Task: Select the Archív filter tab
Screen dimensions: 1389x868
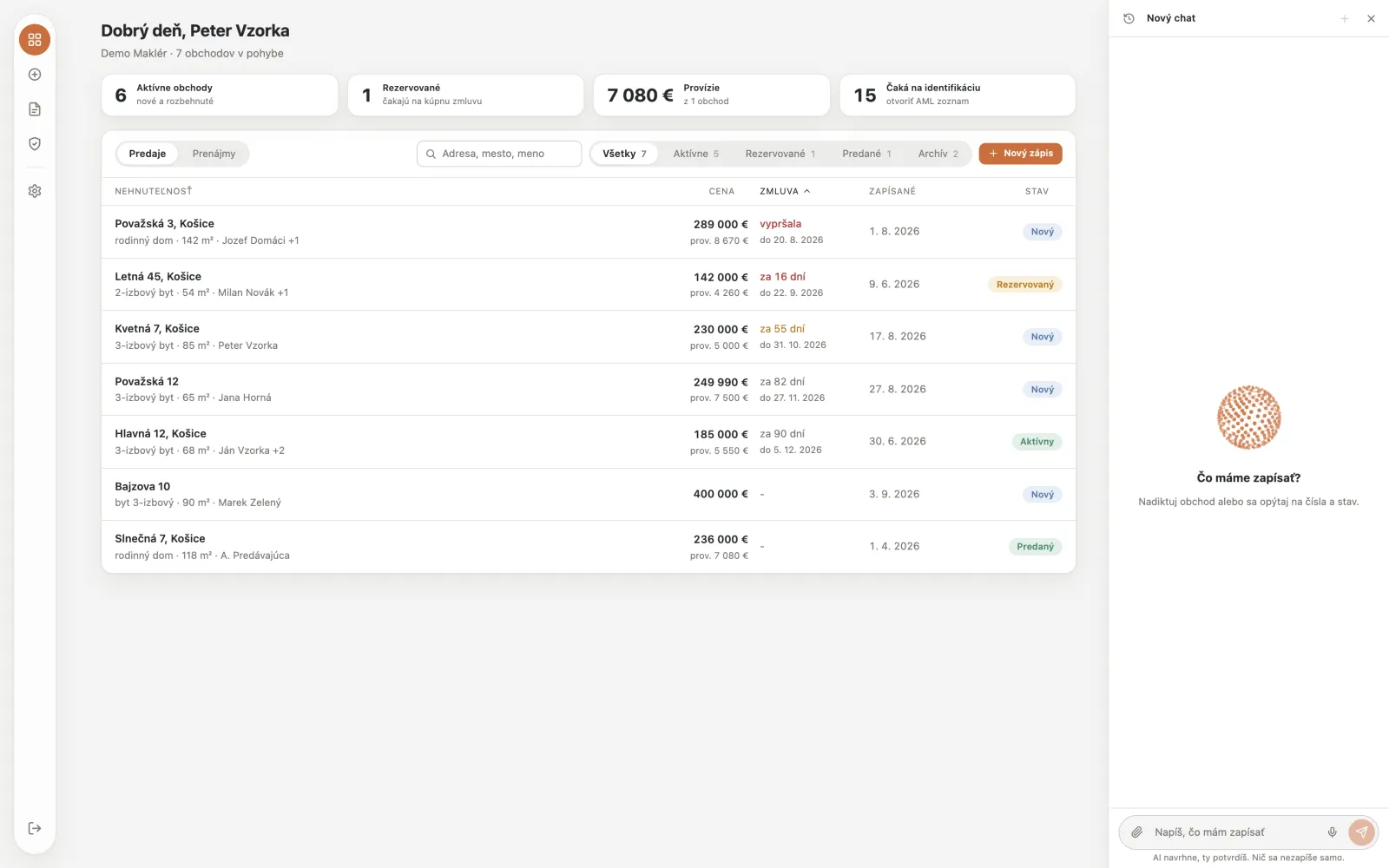Action: 938,154
